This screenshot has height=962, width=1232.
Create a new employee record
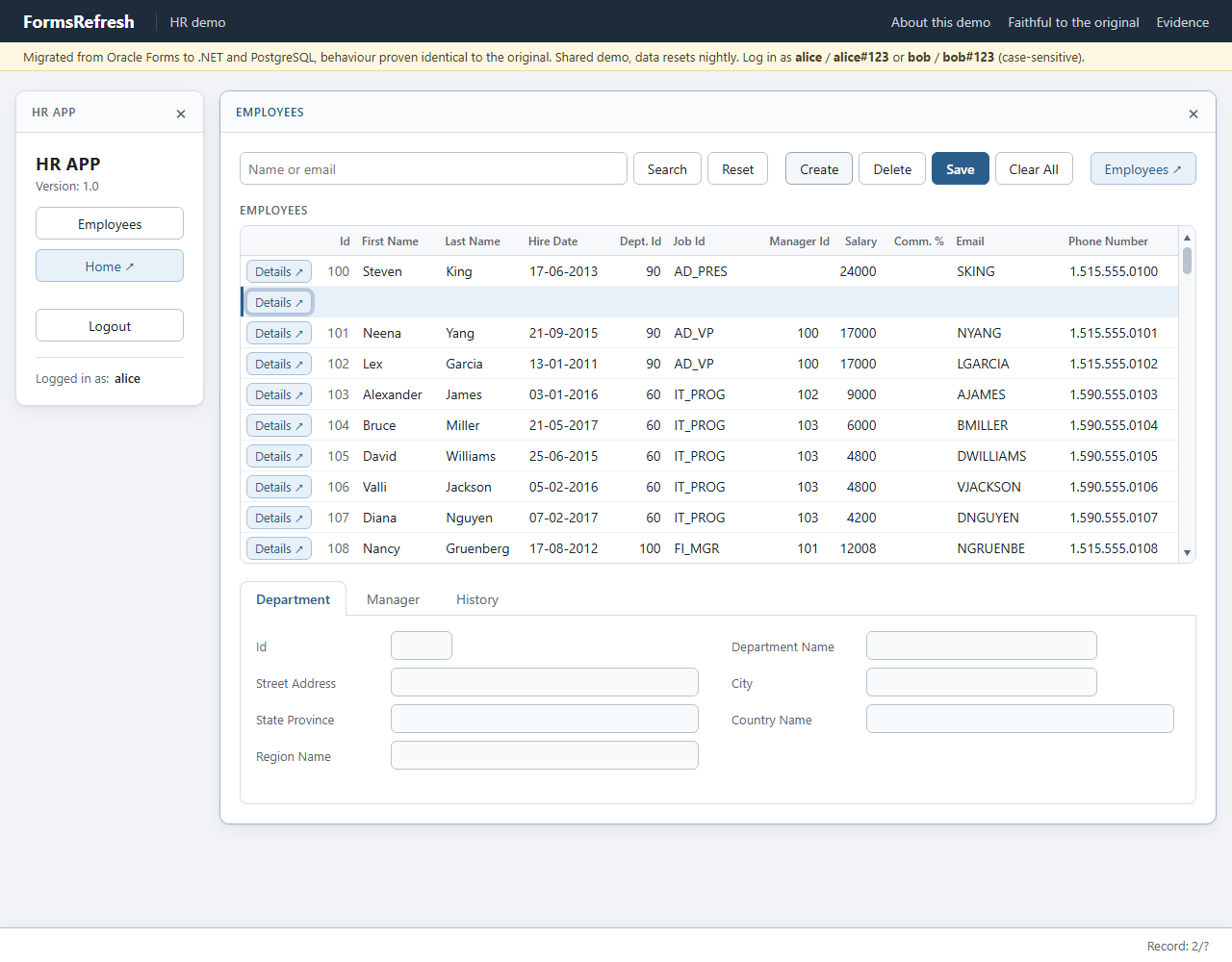tap(819, 169)
